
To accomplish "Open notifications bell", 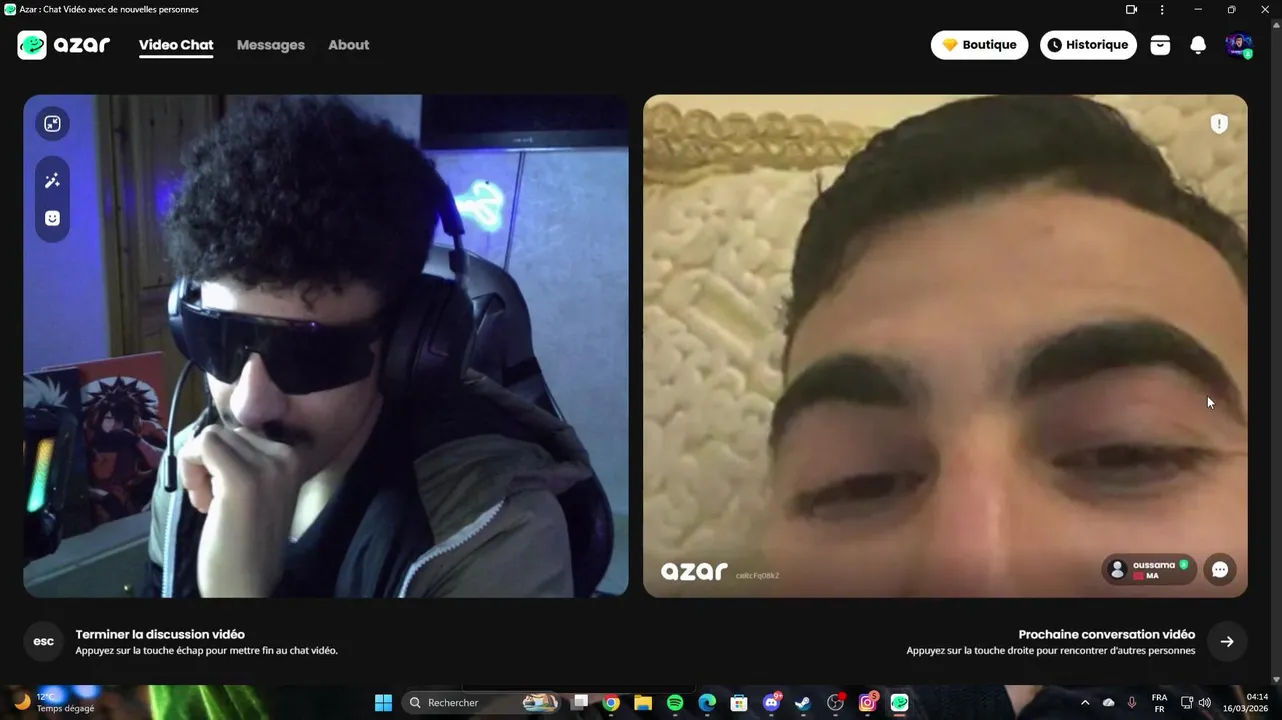I will (1198, 45).
